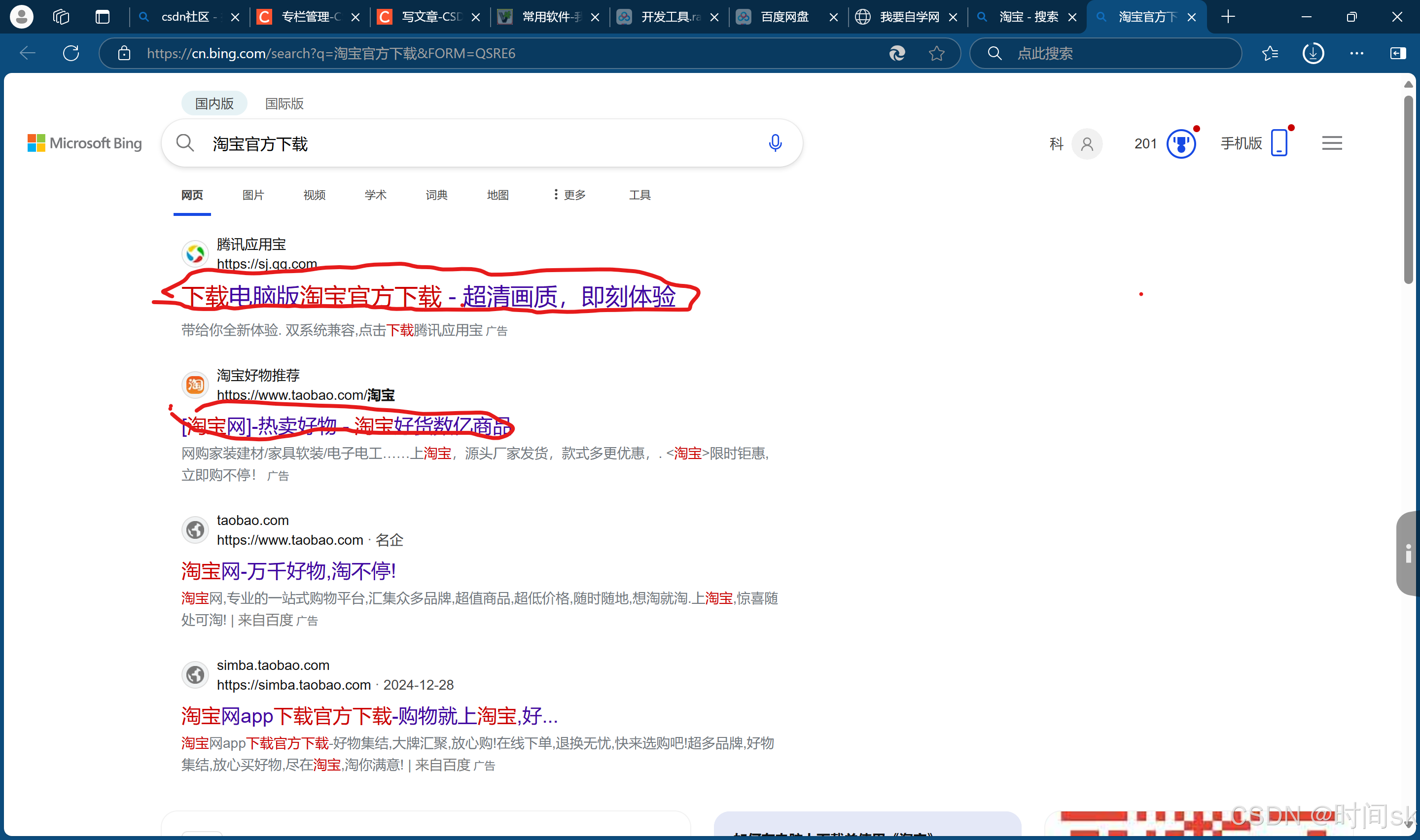
Task: Close the csdn社区 tab
Action: (236, 17)
